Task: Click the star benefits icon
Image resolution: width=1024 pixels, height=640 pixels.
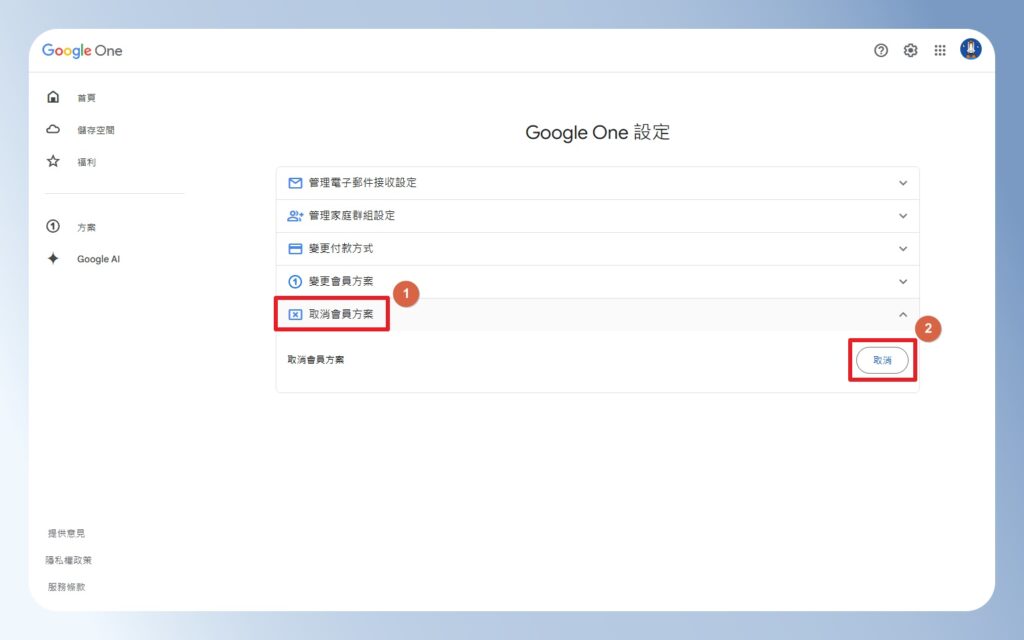Action: pyautogui.click(x=53, y=161)
